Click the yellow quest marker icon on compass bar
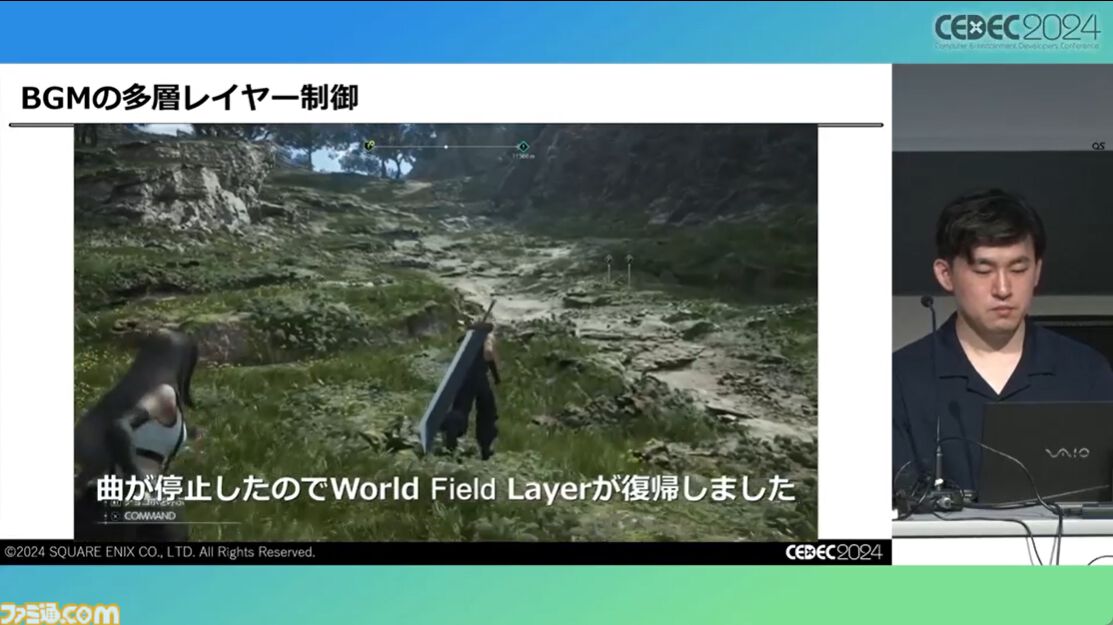The image size is (1113, 625). pos(369,145)
